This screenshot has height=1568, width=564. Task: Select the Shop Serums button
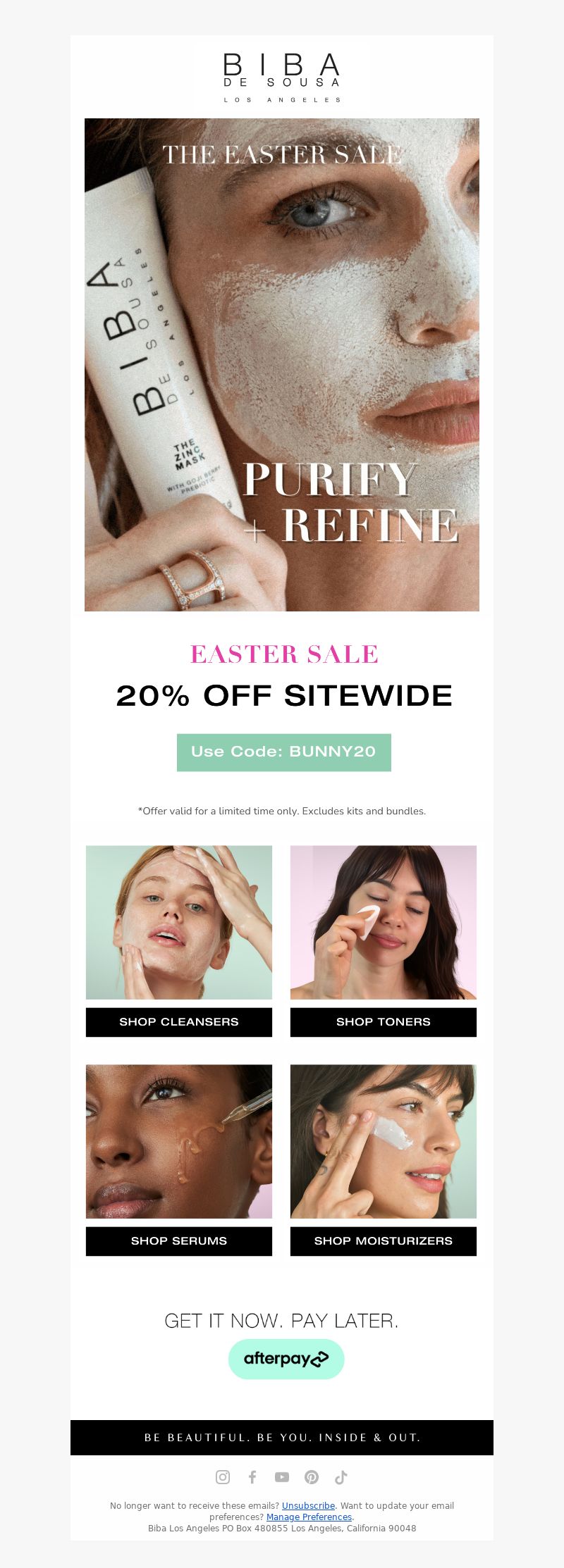(x=179, y=1241)
